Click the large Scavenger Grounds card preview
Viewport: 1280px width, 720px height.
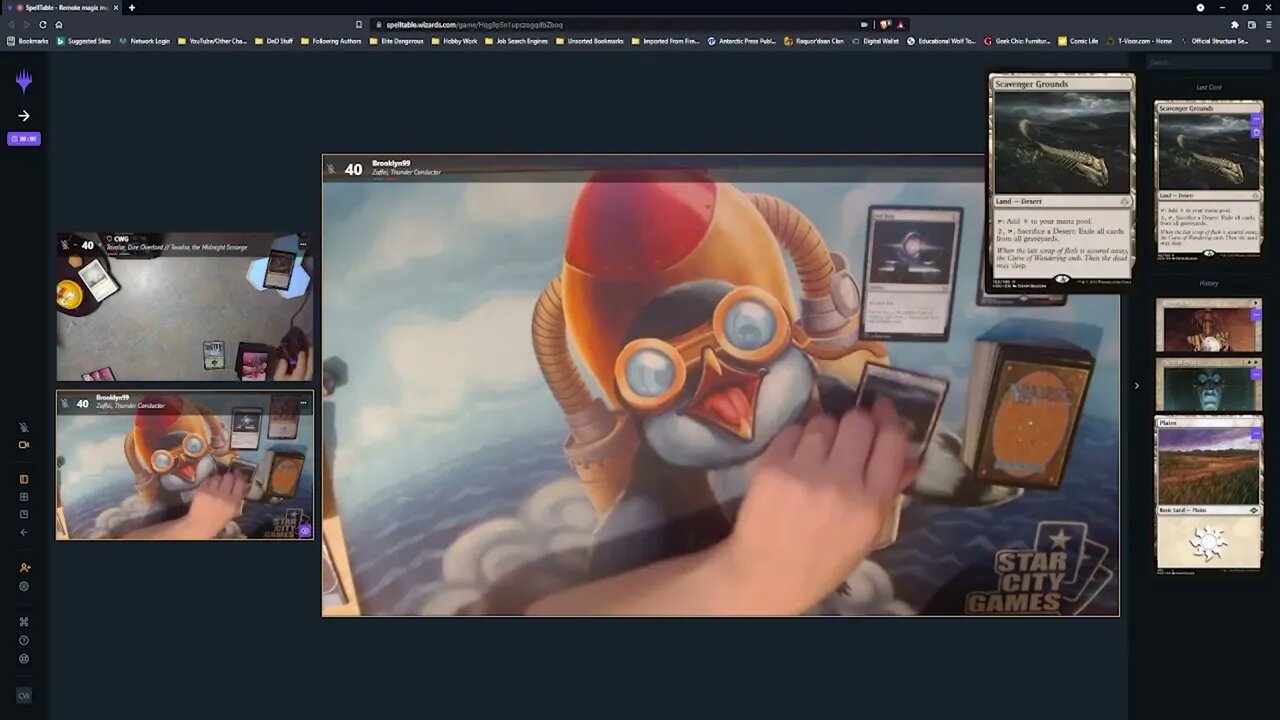point(1062,183)
